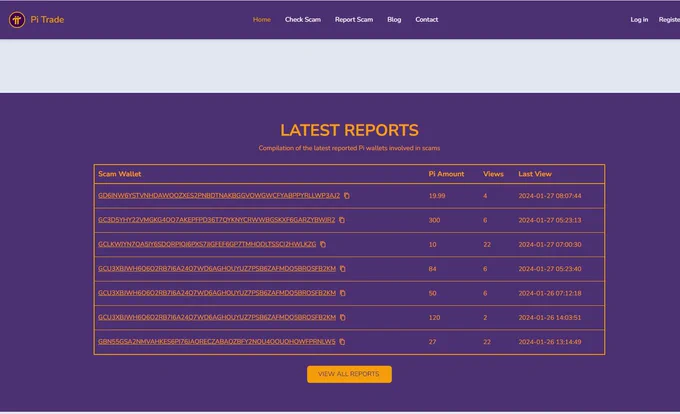Image resolution: width=680 pixels, height=414 pixels.
Task: Click the Pi amount value 19.99
Action: [x=437, y=196]
